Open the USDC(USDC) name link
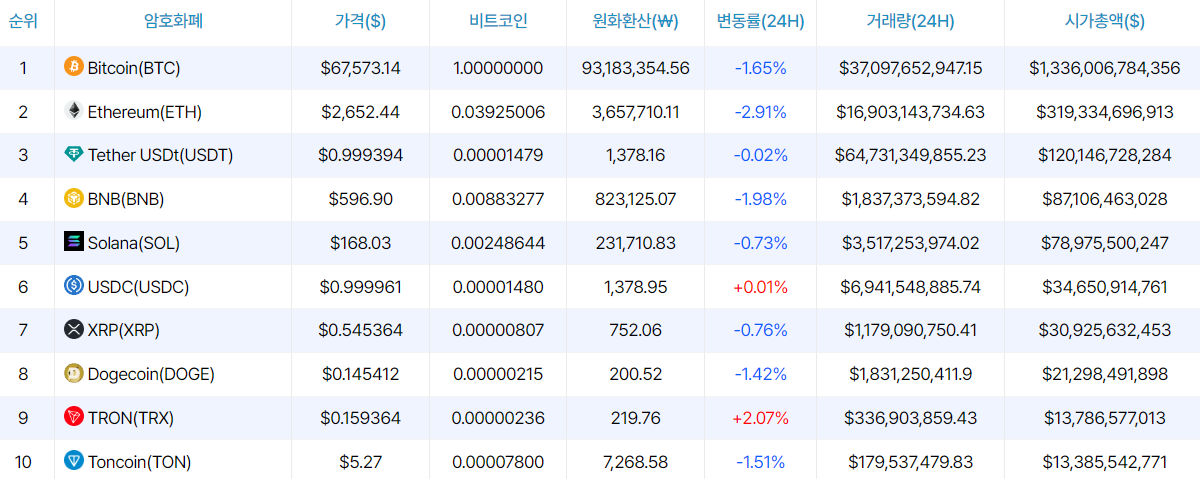Screen dimensions: 1200x479 [138, 287]
